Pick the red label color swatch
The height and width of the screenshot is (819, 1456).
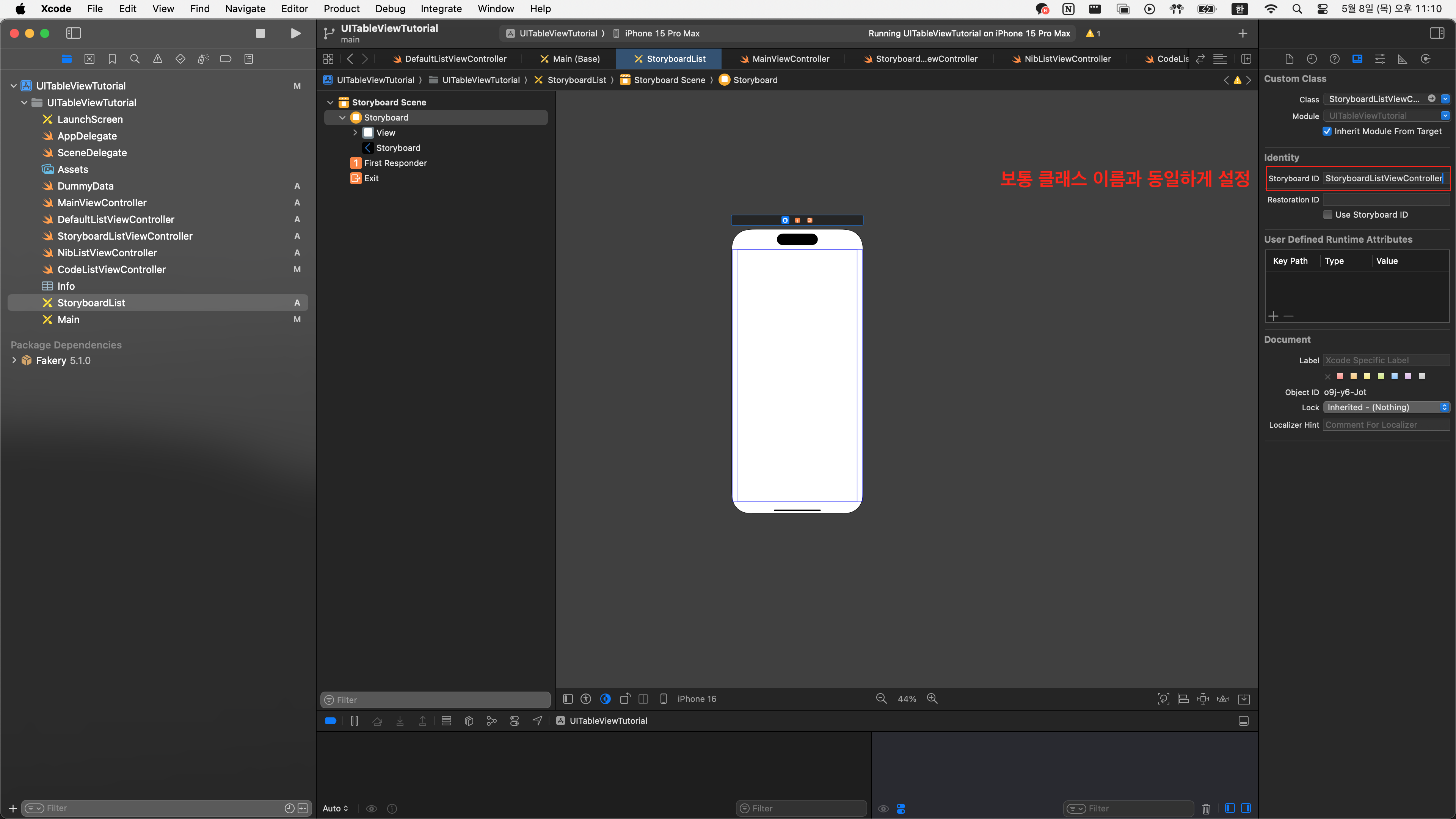1340,377
